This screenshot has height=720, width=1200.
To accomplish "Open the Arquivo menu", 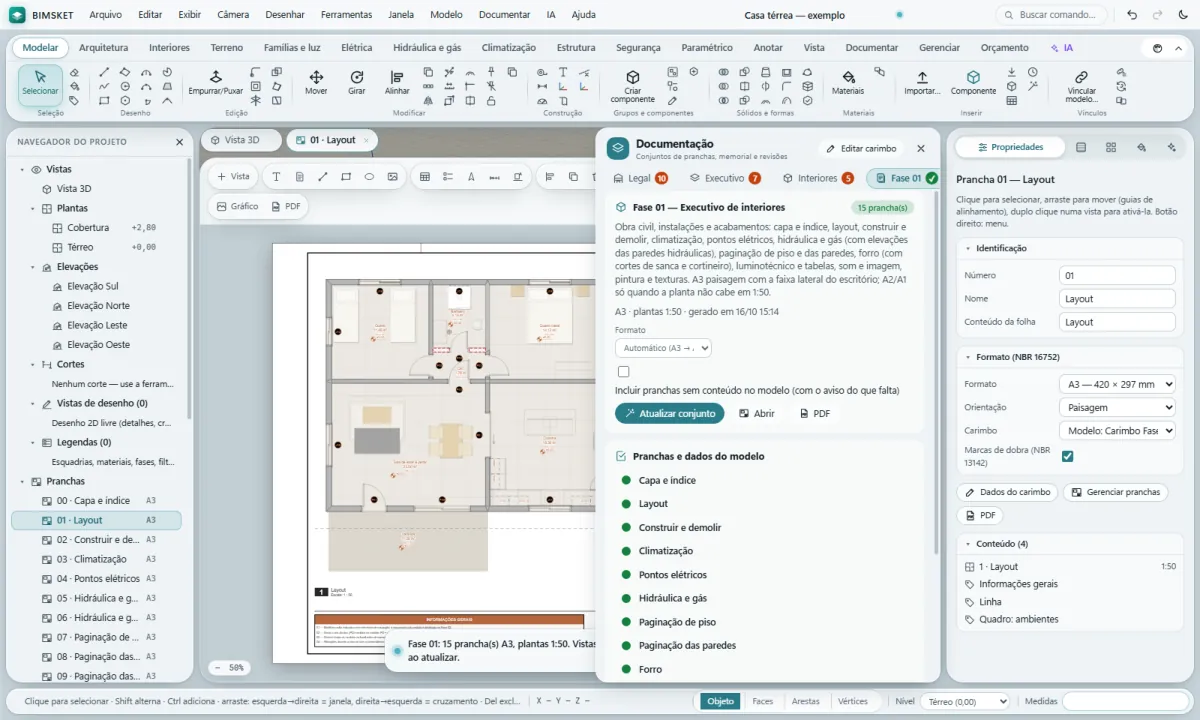I will [105, 15].
